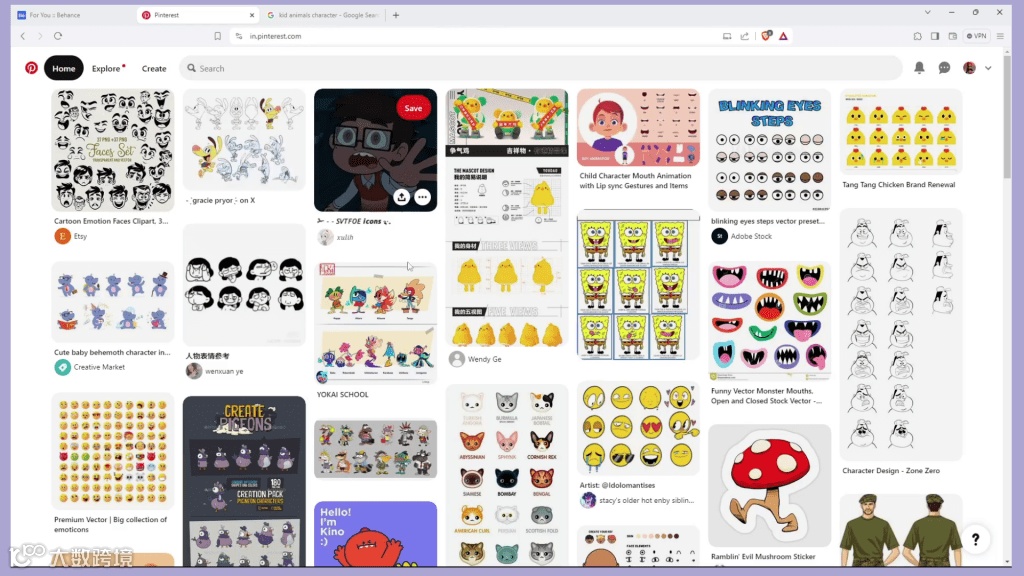Open Character Design Zone Zero pin
Viewport: 1024px width, 576px height.
[901, 334]
